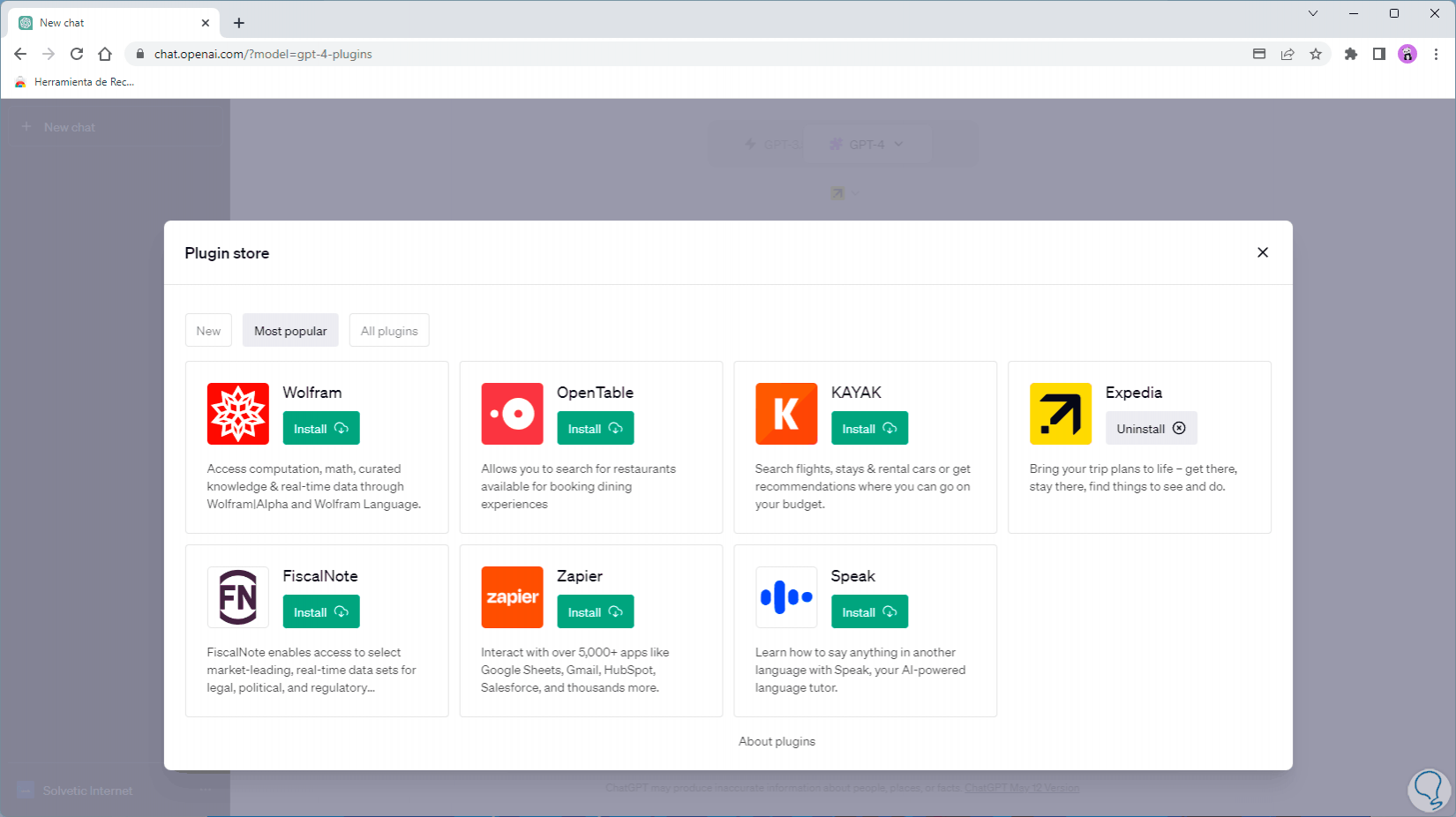
Task: Switch to the New plugins tab
Action: (x=208, y=331)
